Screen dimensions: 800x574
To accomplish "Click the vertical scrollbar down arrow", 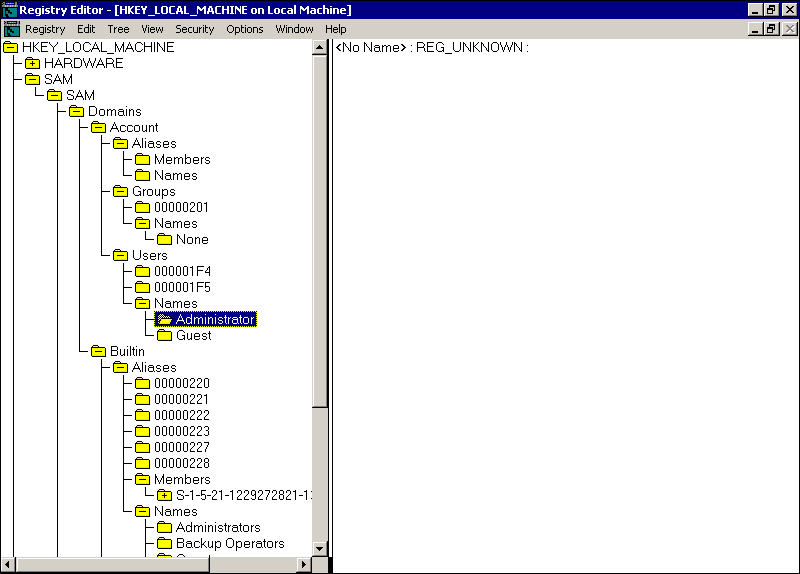I will 320,548.
